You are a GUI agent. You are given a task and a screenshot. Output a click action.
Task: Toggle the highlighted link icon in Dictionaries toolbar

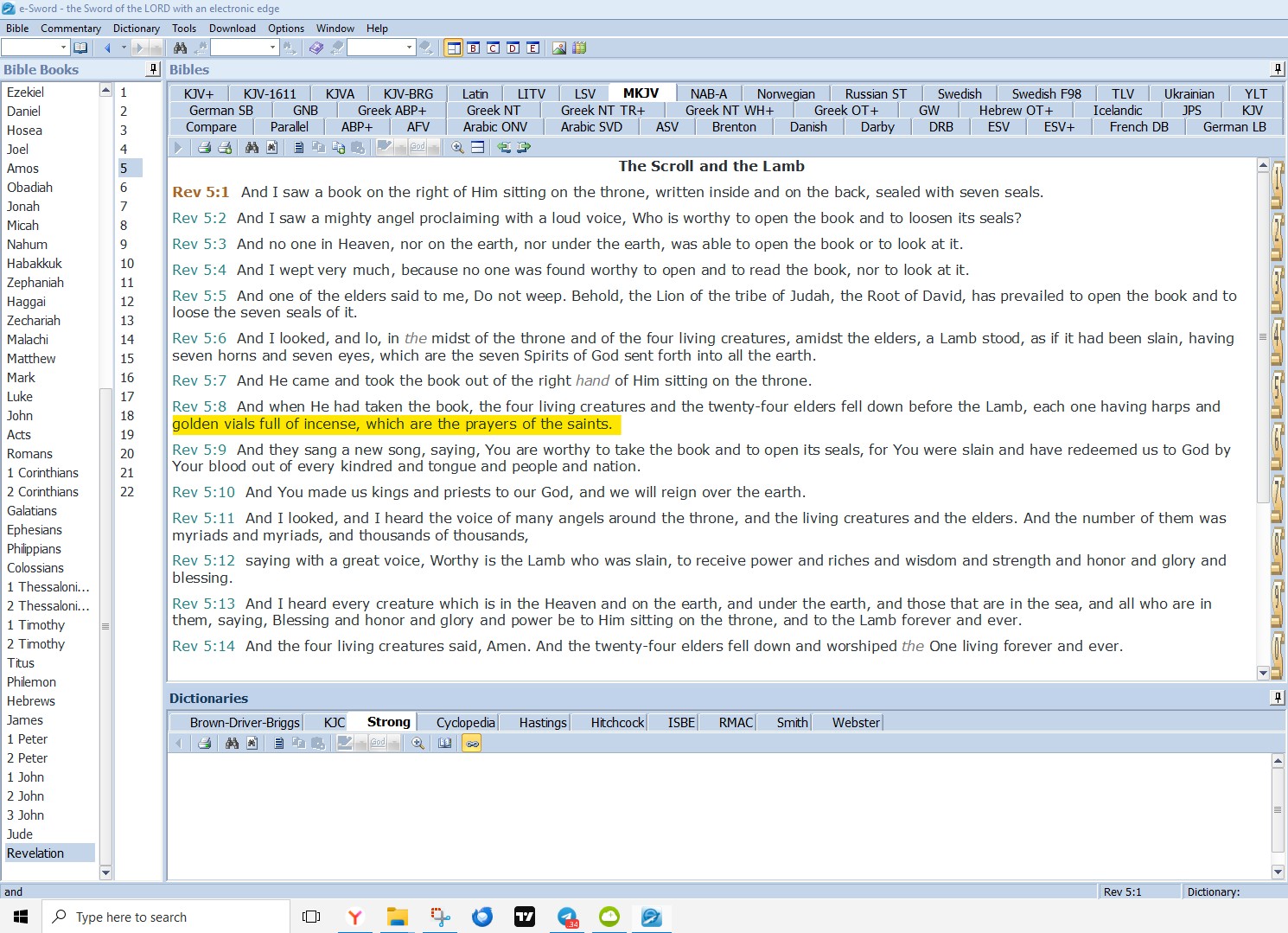tap(472, 743)
